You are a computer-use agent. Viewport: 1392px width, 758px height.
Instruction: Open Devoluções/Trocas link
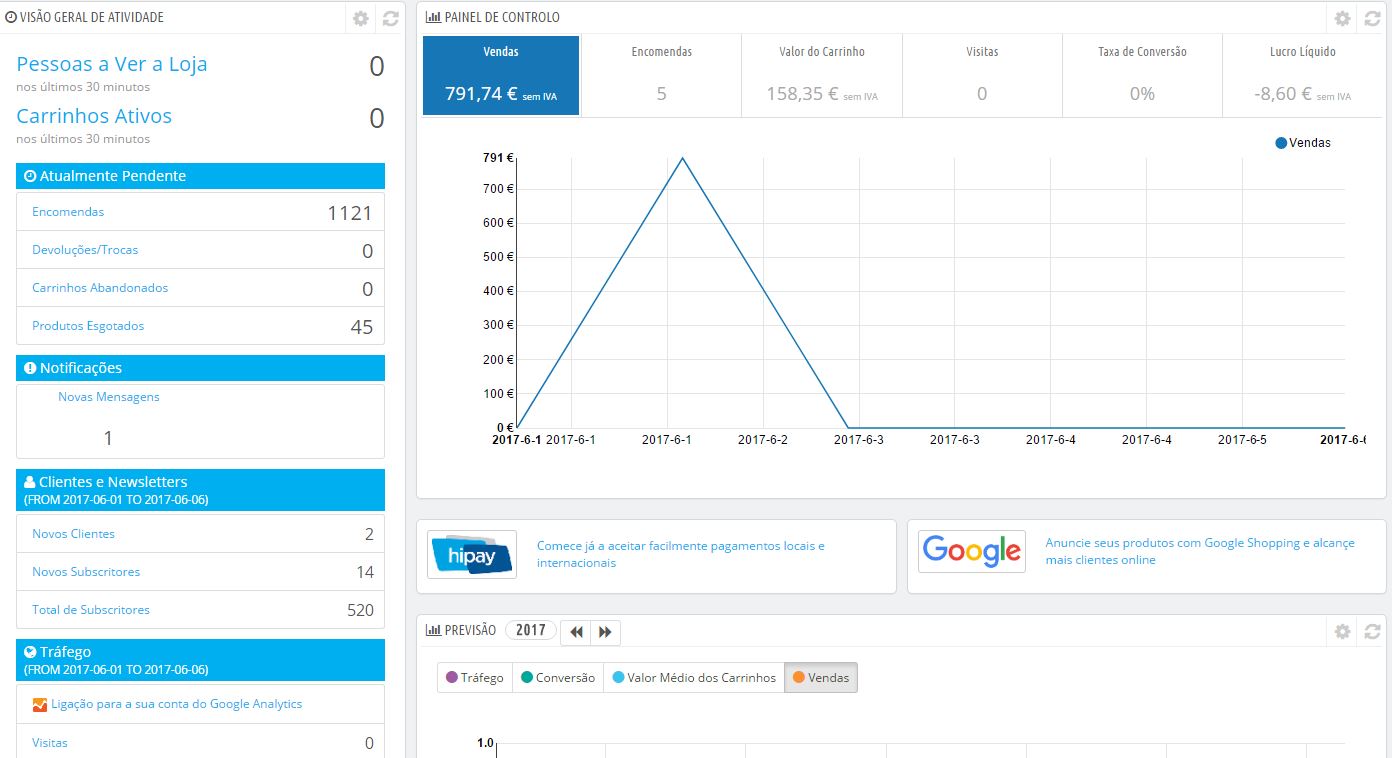coord(85,250)
